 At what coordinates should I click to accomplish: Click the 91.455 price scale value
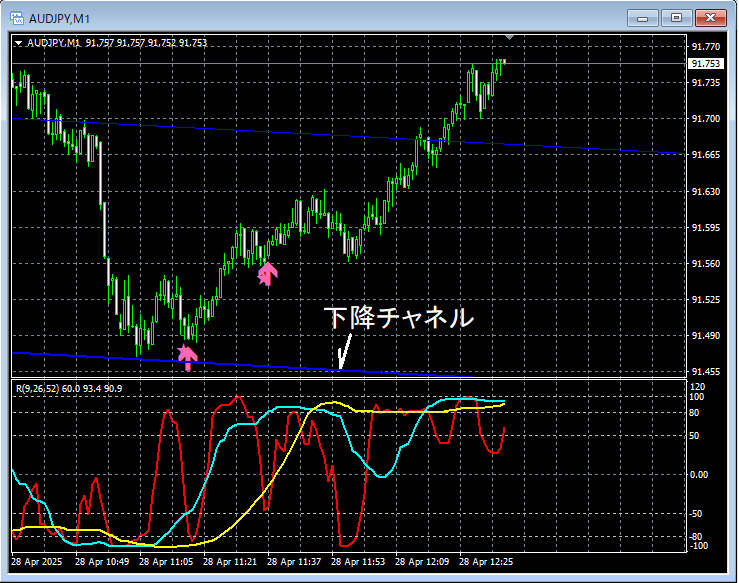pos(706,372)
